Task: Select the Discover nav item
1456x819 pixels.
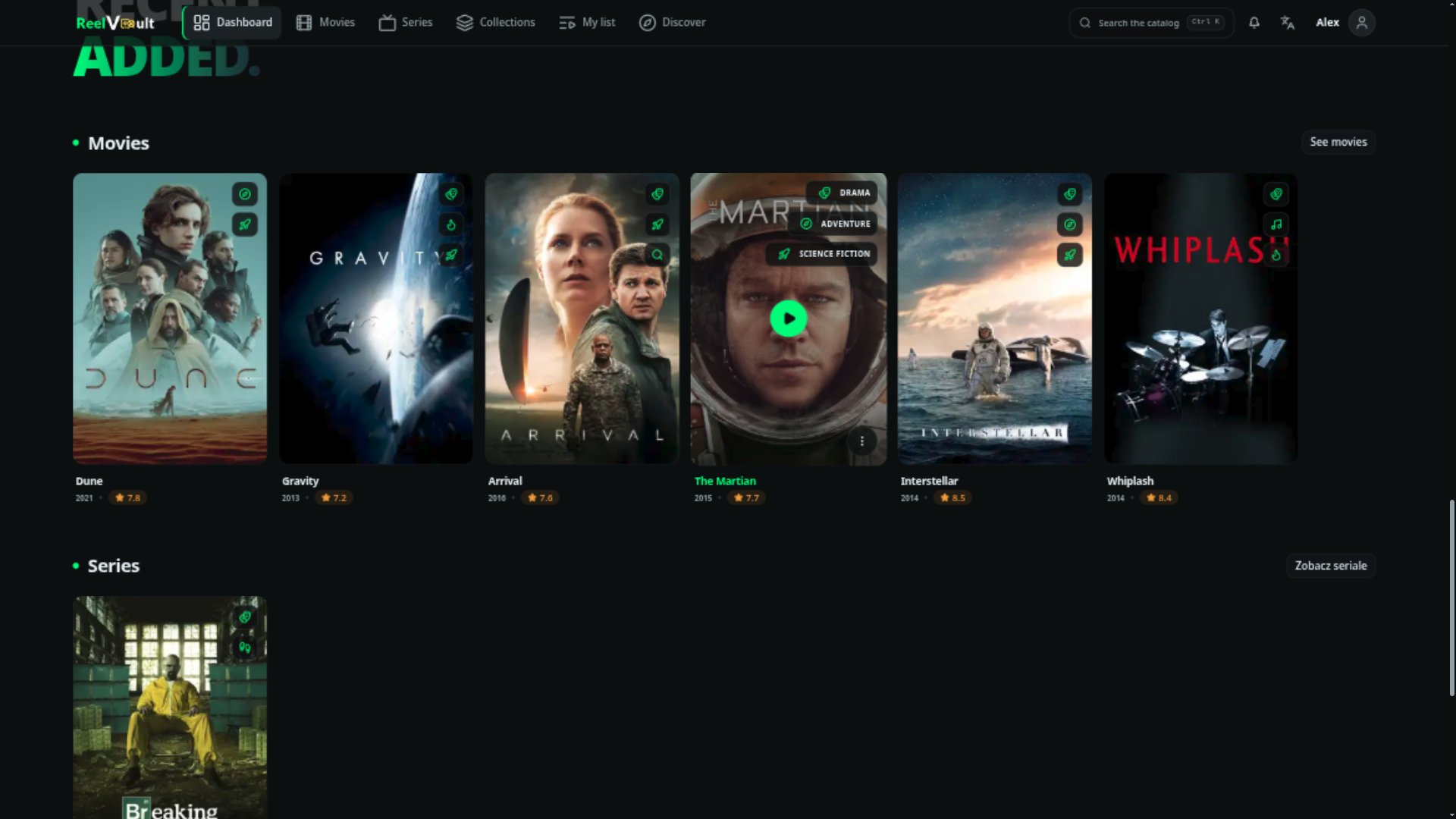Action: (672, 23)
